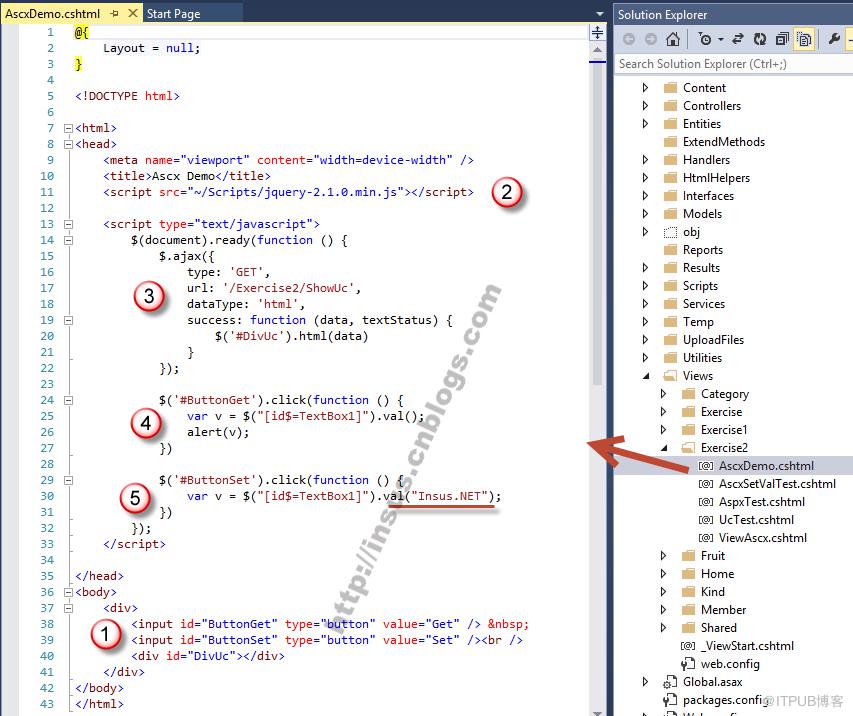This screenshot has width=853, height=716.
Task: Switch to the Start Page tab
Action: pos(174,14)
